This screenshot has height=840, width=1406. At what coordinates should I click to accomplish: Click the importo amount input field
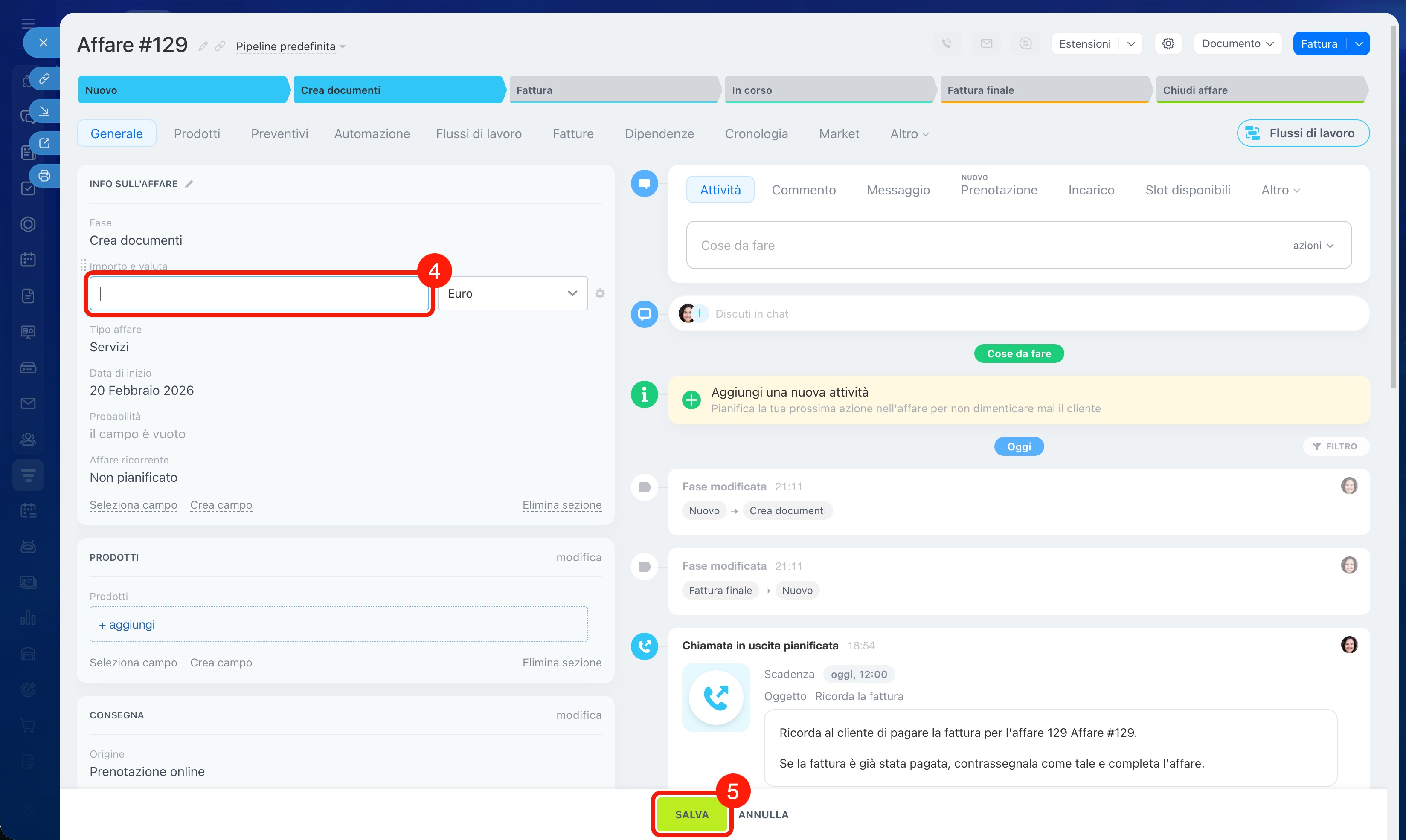pos(259,293)
